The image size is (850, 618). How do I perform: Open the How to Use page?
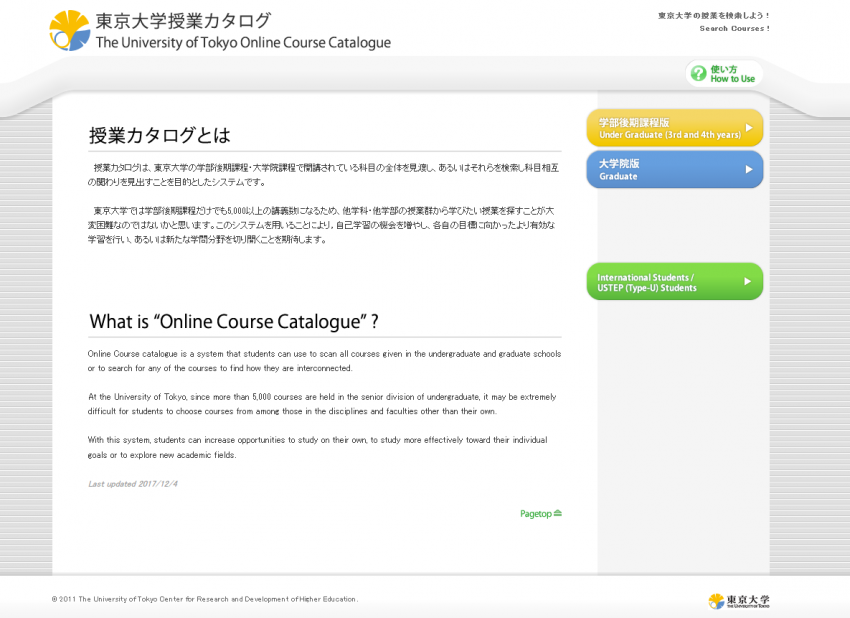[724, 74]
